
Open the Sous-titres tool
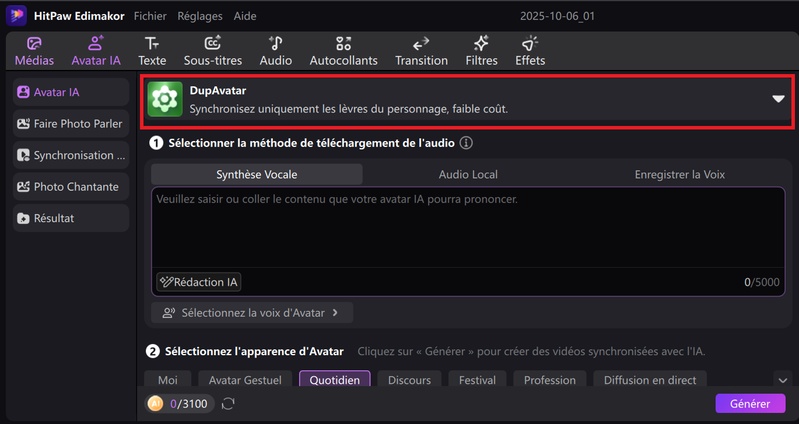point(212,51)
